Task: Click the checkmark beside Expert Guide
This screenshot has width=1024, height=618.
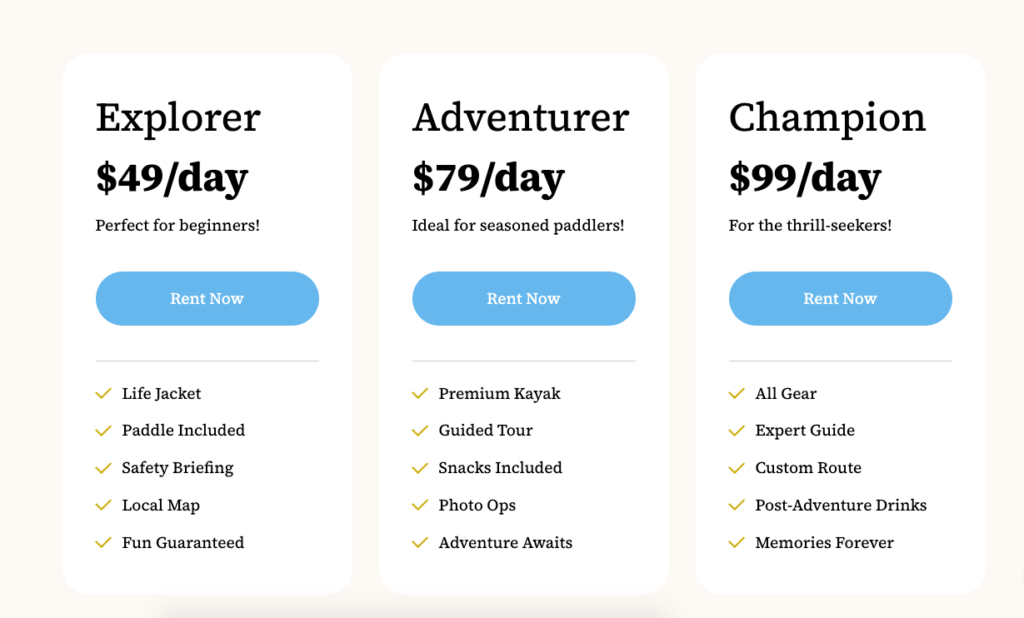Action: pyautogui.click(x=737, y=431)
